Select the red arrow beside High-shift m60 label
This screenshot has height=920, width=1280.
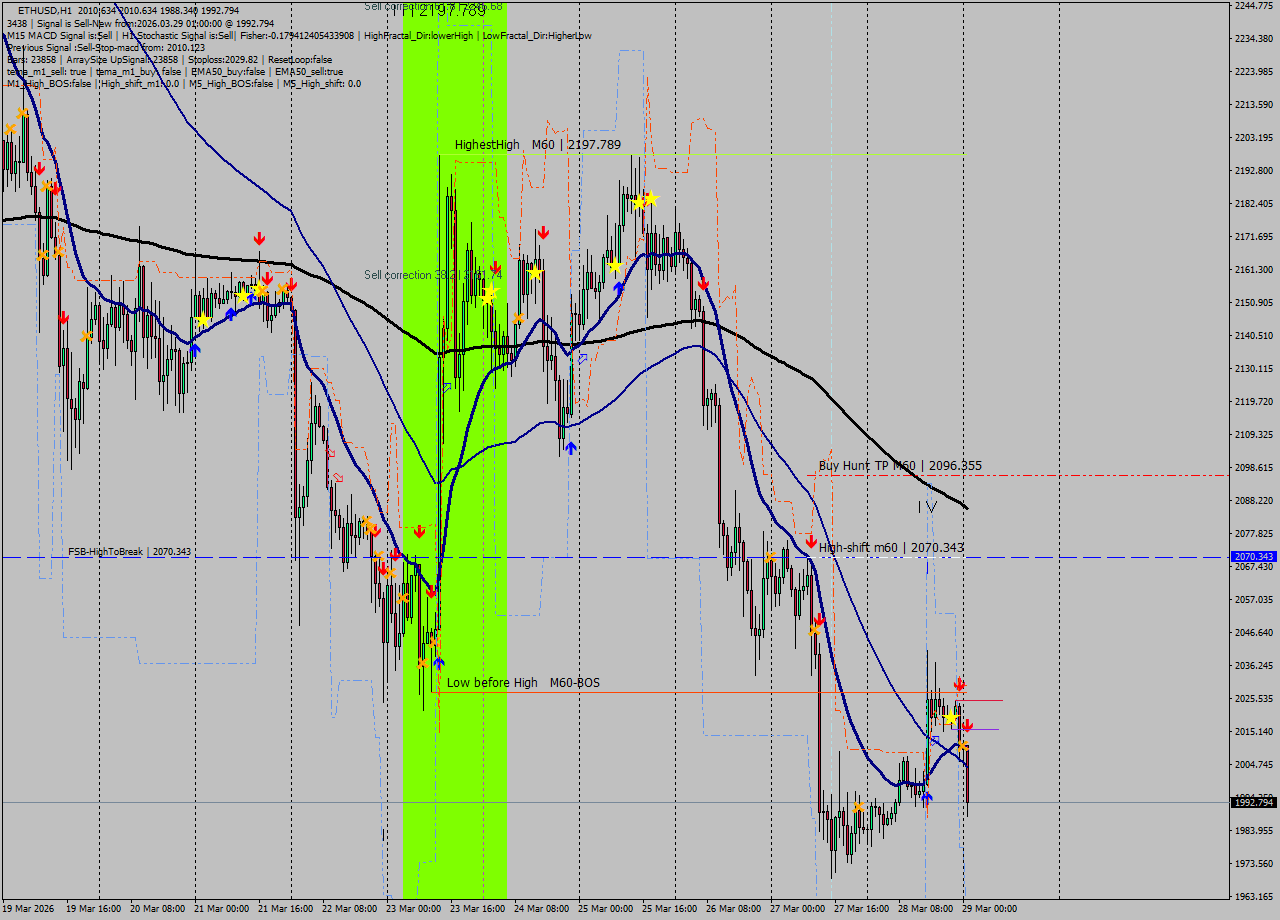pyautogui.click(x=811, y=541)
